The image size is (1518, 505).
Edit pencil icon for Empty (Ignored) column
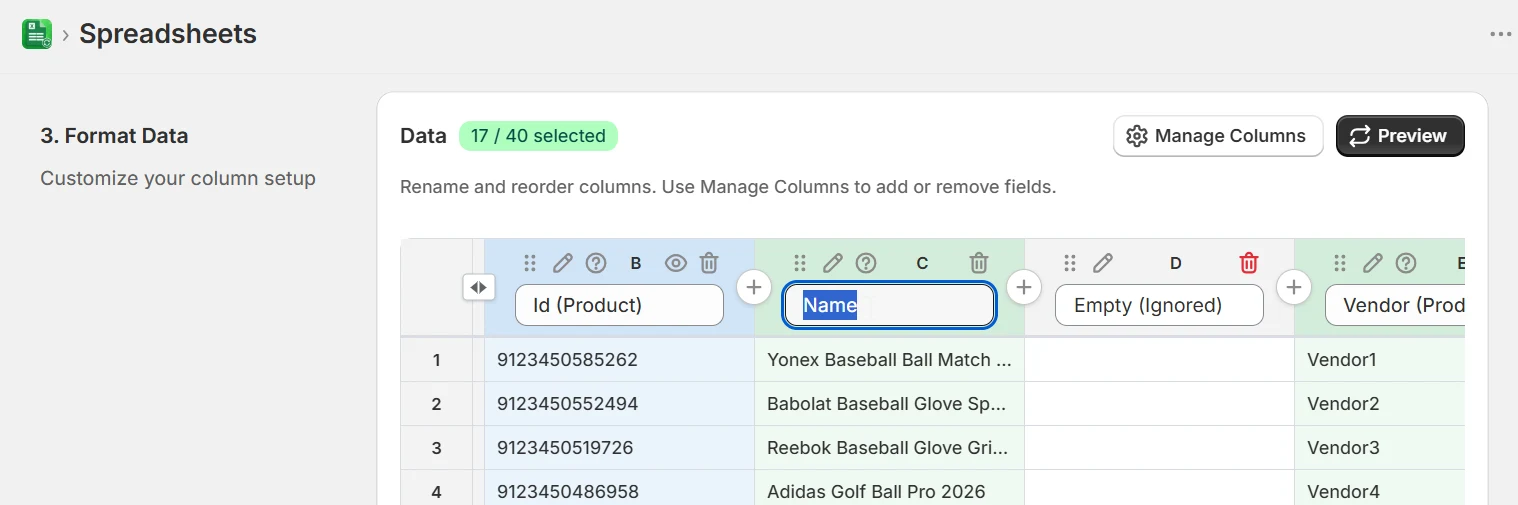click(x=1103, y=263)
